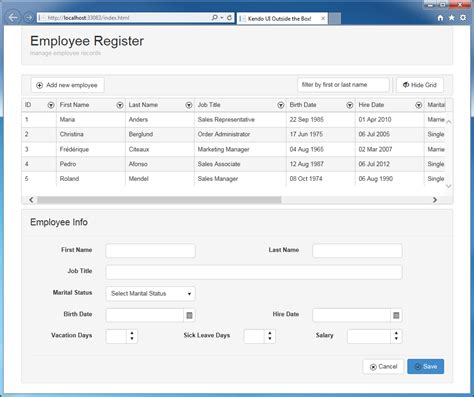Viewport: 474px width, 397px height.
Task: Click the Marital column header
Action: click(x=436, y=105)
